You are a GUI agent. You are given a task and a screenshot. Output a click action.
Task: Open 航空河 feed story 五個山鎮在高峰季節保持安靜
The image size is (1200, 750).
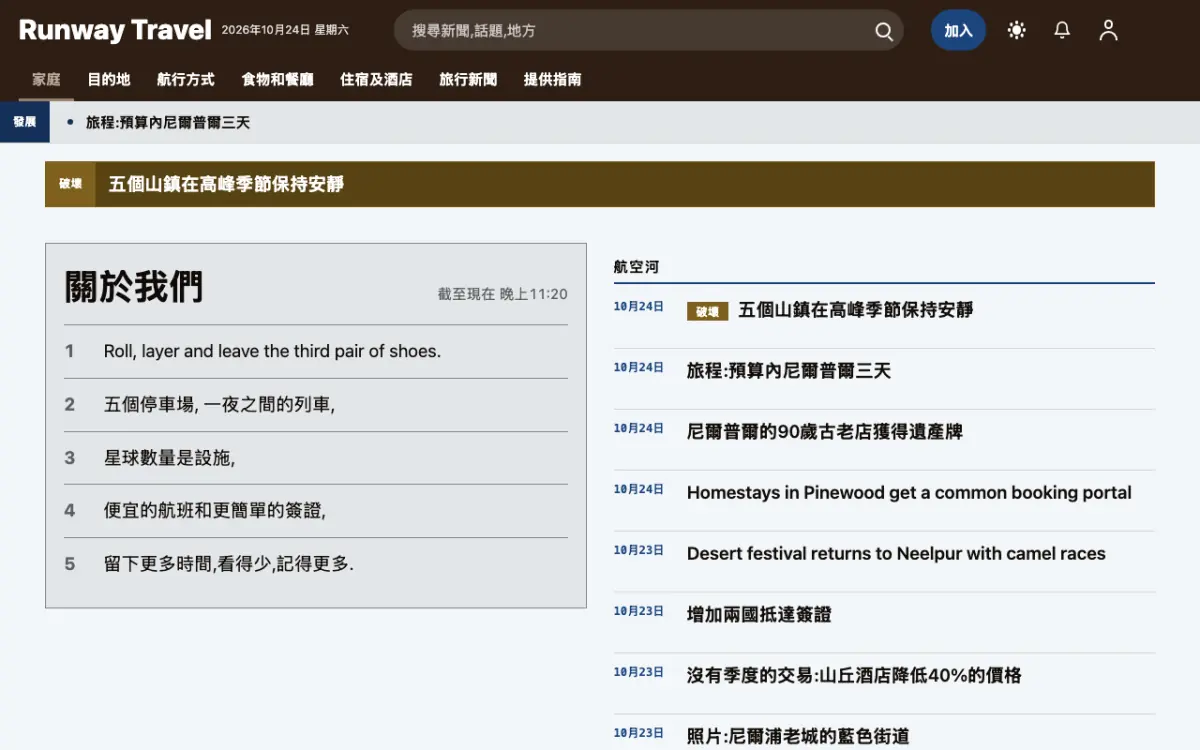coord(856,310)
